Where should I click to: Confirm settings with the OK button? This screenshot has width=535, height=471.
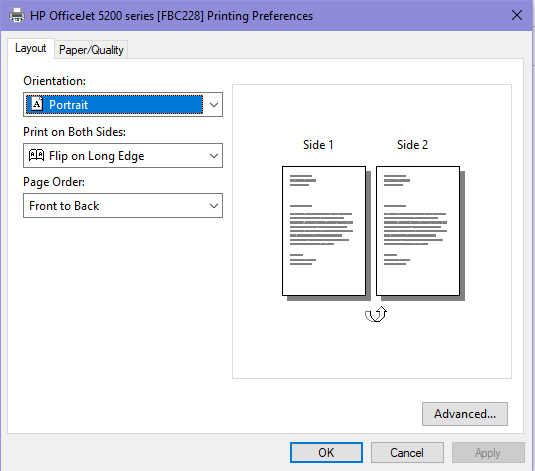click(326, 453)
